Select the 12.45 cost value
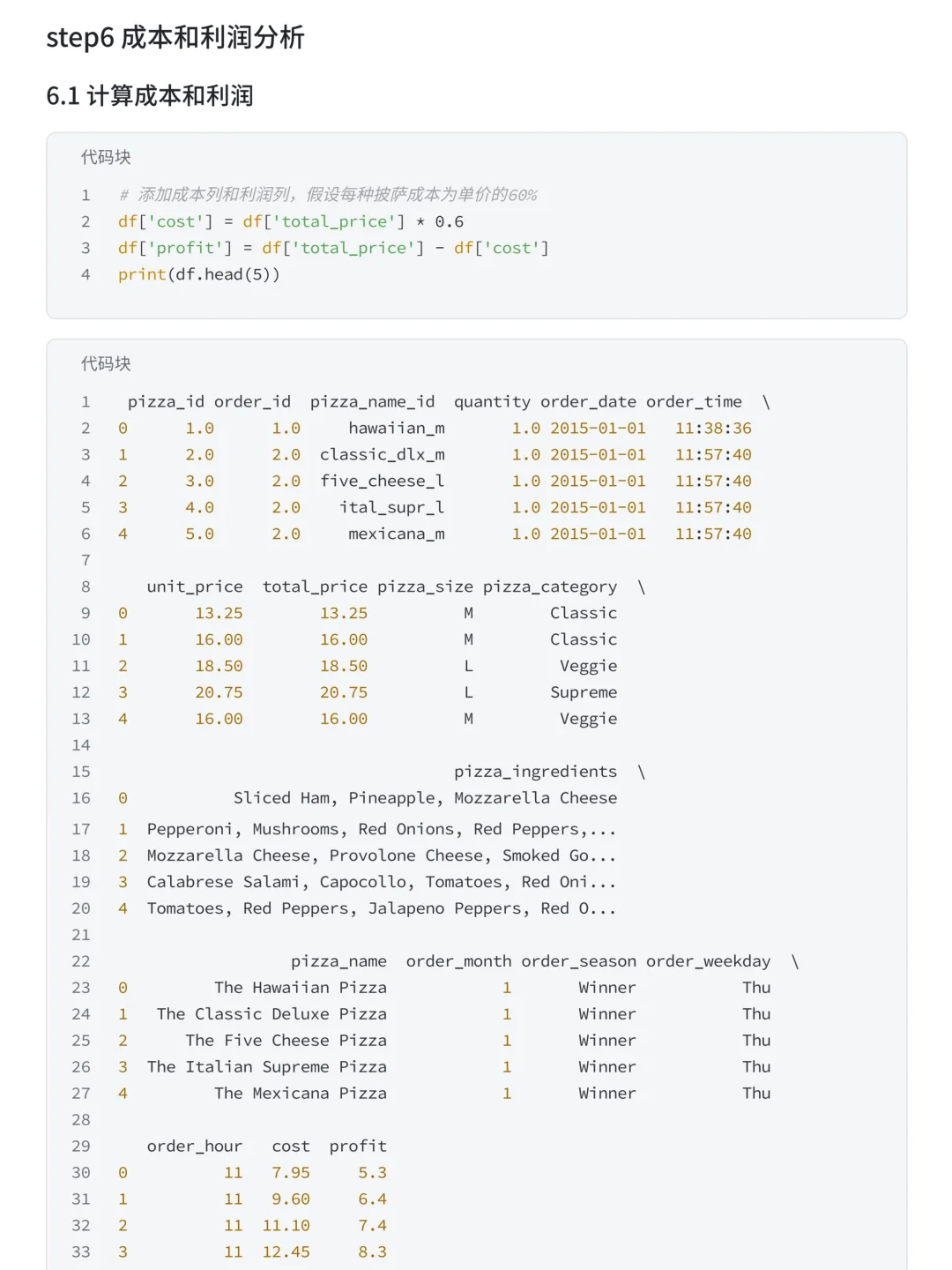Screen dimensions: 952x1270 286,1252
